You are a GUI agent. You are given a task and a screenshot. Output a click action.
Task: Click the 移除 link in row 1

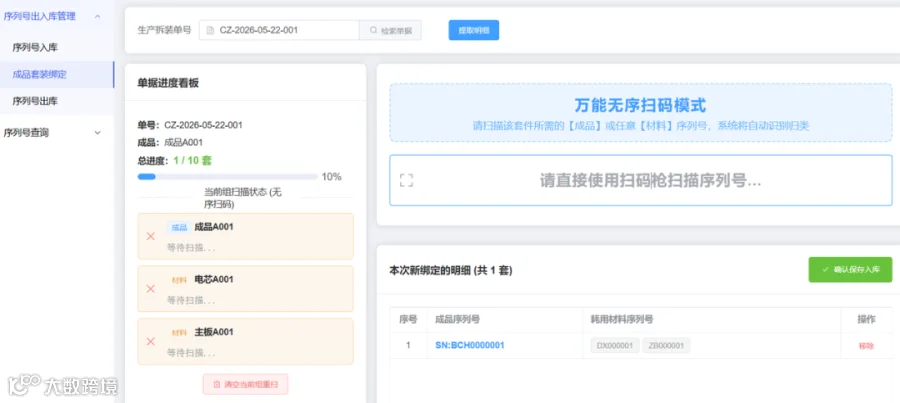coord(866,346)
